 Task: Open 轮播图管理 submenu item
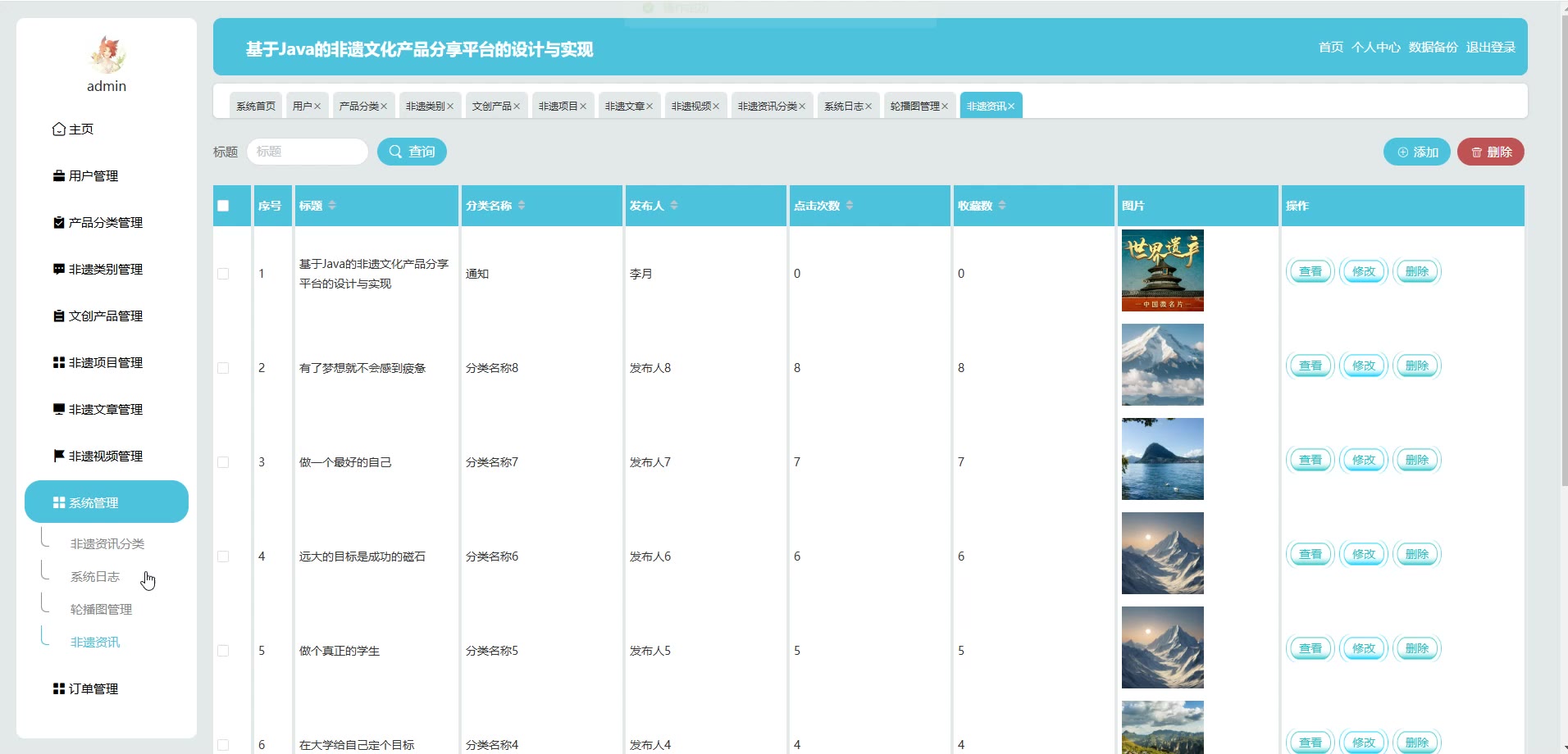tap(101, 610)
